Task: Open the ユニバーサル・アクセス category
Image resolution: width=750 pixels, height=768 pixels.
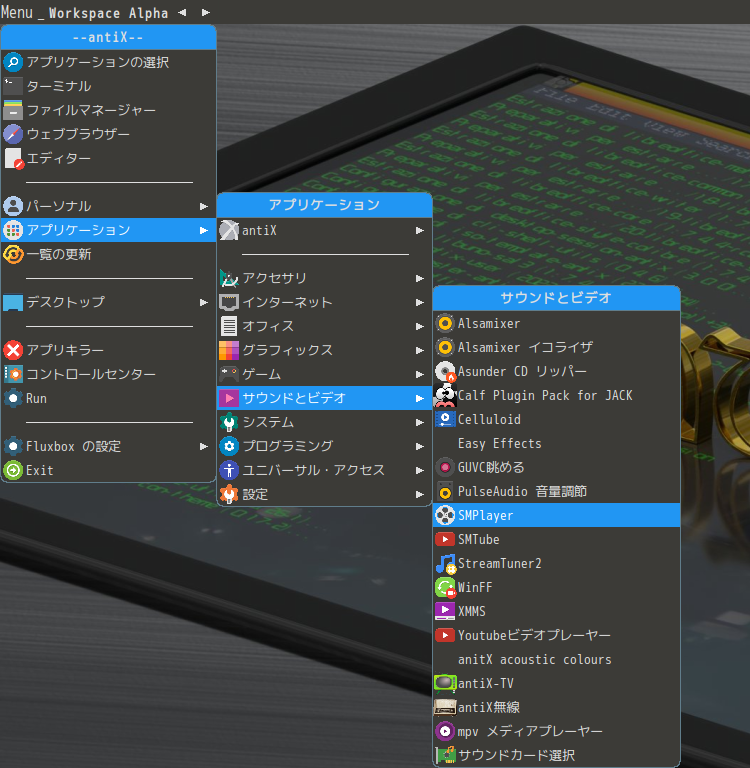Action: click(324, 470)
